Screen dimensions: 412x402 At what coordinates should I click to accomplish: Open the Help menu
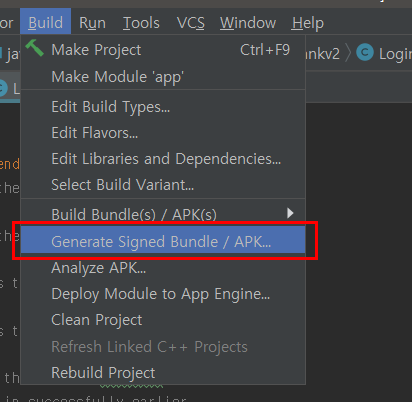tap(307, 23)
